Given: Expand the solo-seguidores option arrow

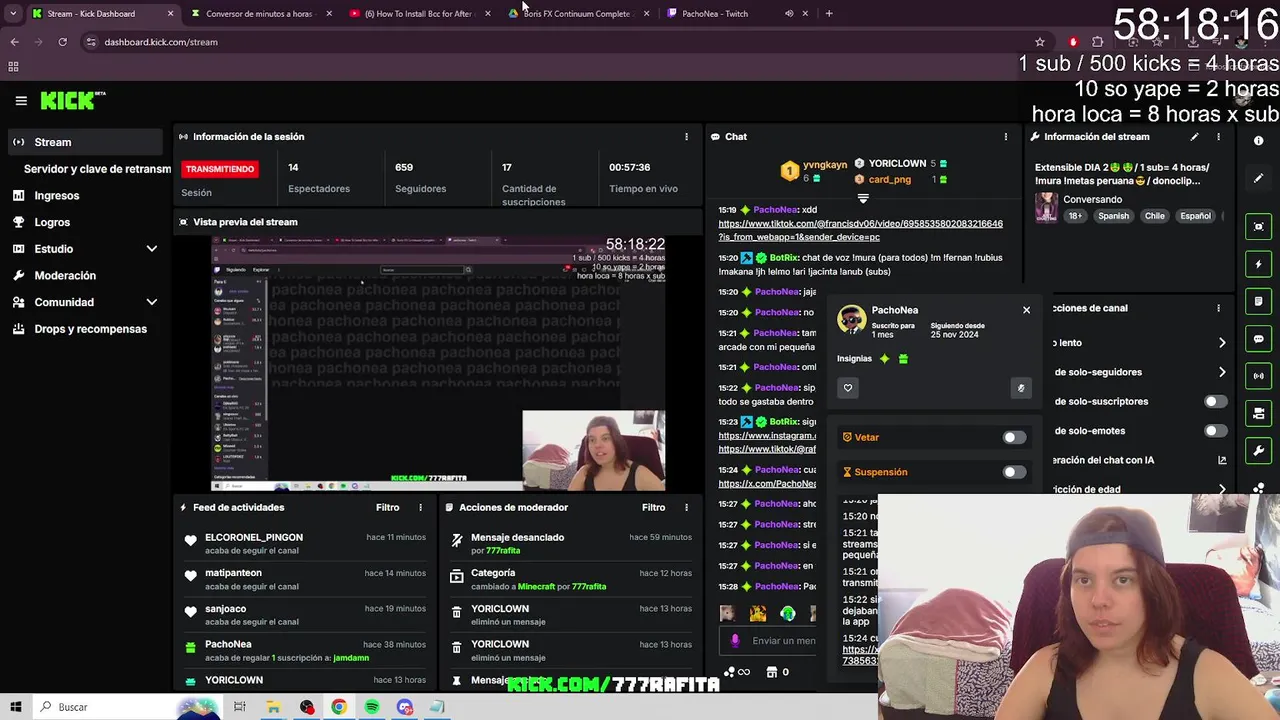Looking at the screenshot, I should pyautogui.click(x=1222, y=372).
